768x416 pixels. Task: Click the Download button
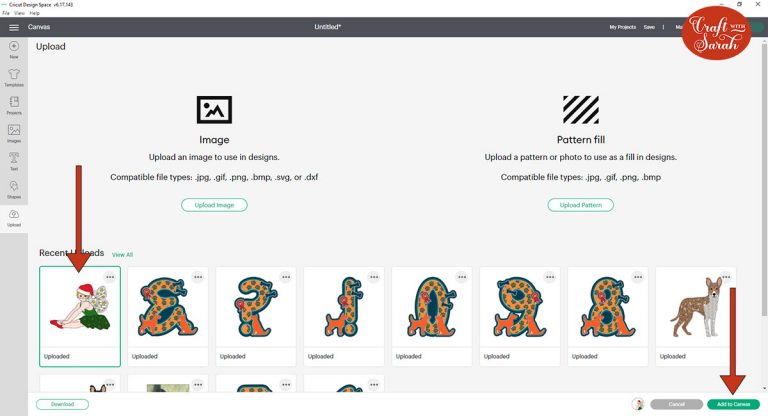[62, 404]
